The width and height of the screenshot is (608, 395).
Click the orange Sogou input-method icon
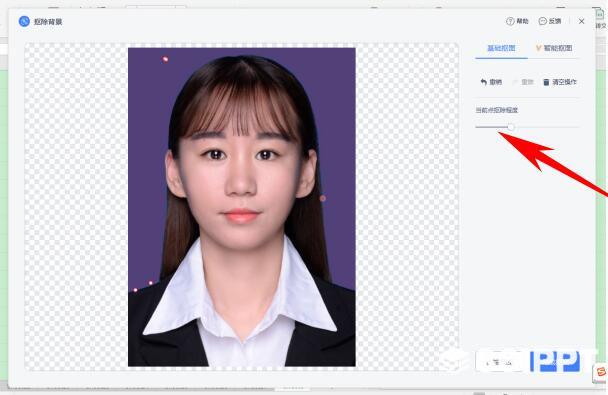tap(600, 373)
